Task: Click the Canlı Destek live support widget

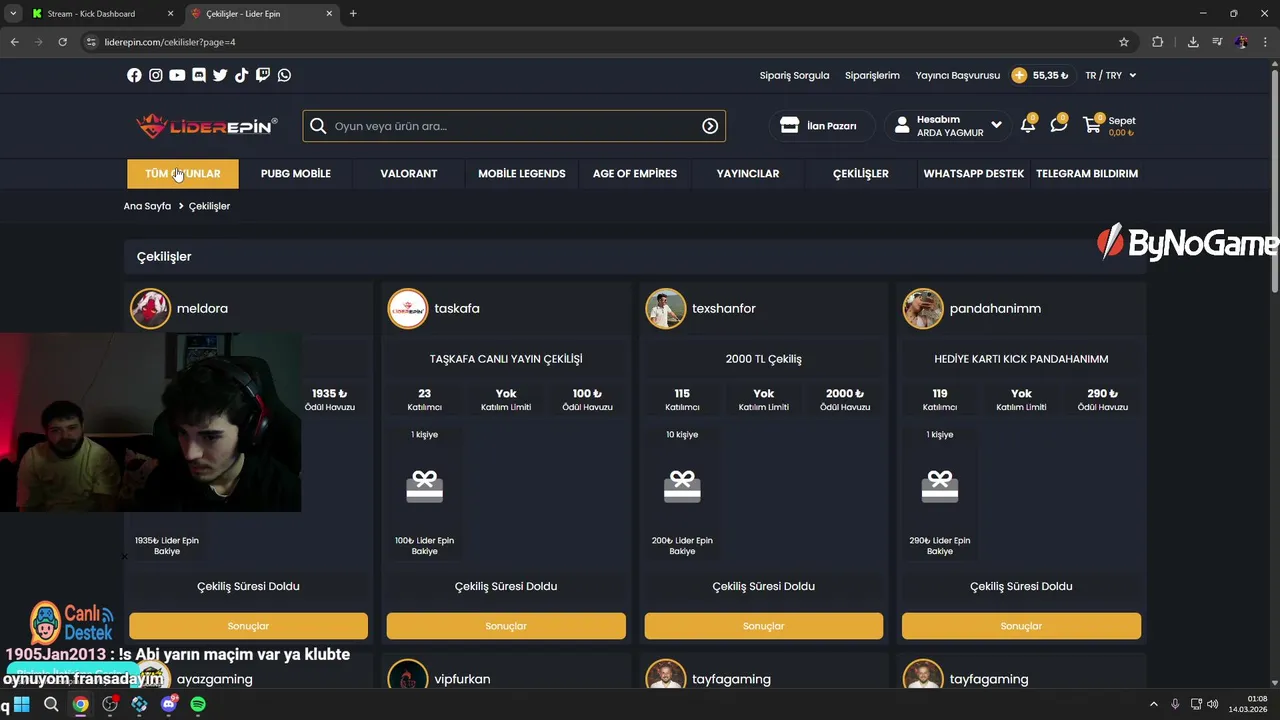Action: (x=72, y=622)
